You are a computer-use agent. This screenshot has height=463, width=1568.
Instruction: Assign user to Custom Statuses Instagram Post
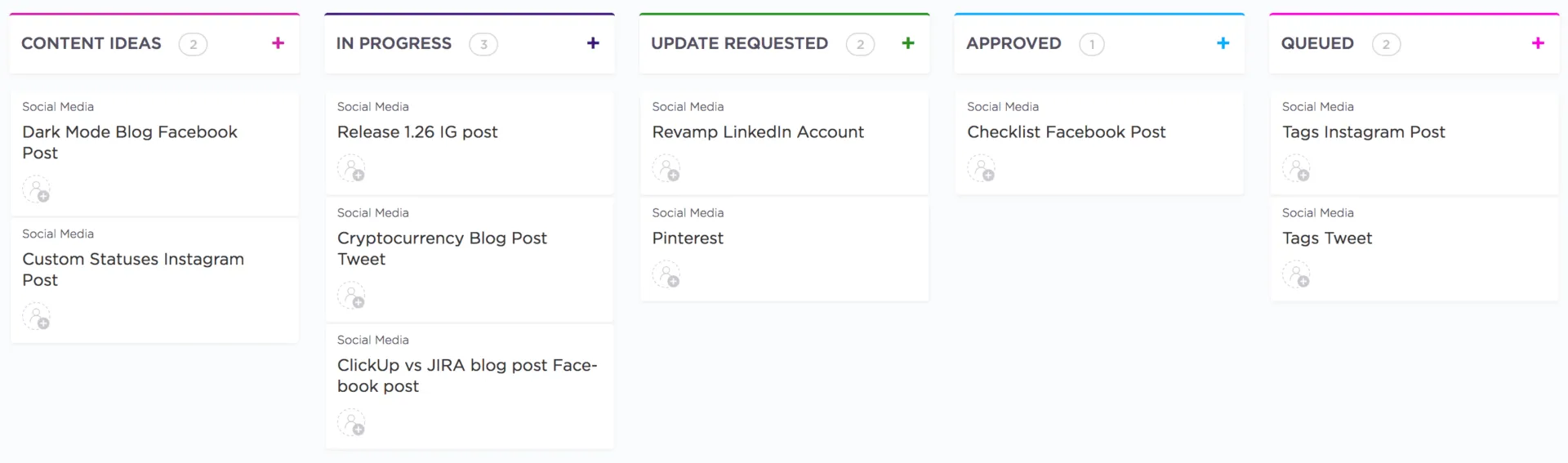pyautogui.click(x=37, y=317)
